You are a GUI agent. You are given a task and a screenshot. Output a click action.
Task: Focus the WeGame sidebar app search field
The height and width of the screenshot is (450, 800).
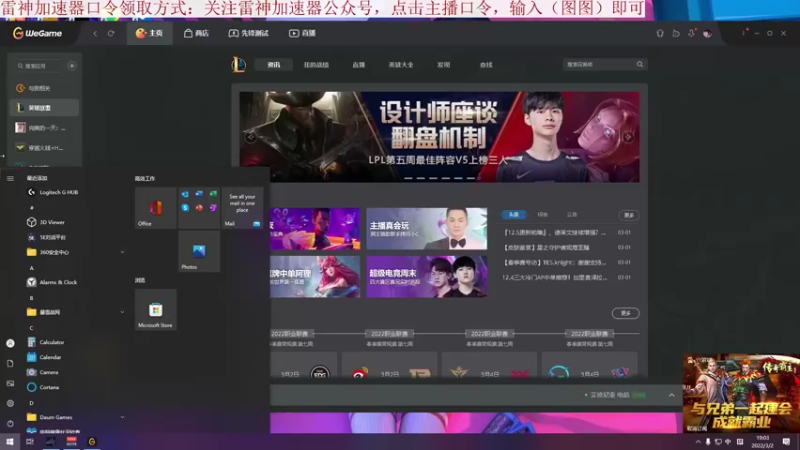coord(40,66)
